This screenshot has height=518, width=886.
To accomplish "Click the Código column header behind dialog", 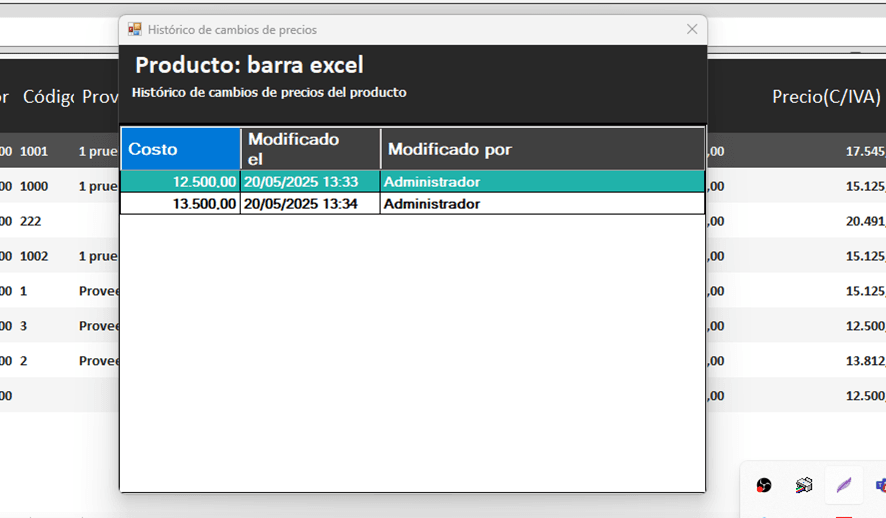I will point(48,97).
